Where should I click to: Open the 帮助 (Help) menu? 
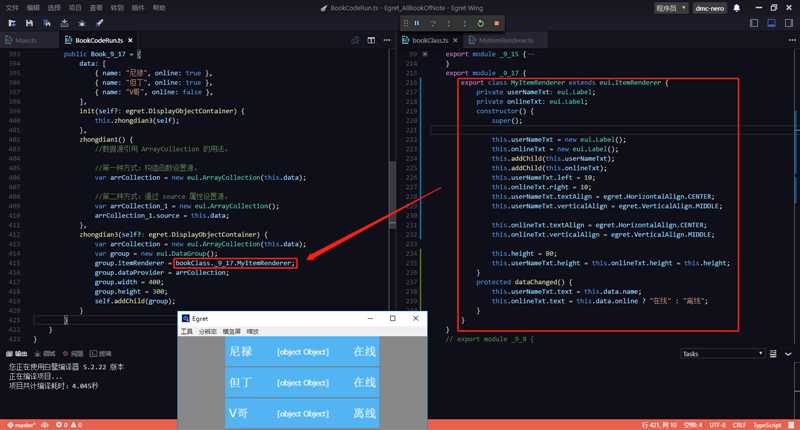coord(159,8)
